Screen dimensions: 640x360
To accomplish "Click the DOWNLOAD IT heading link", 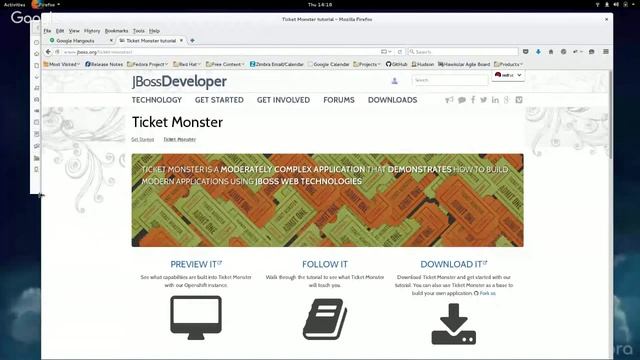I will pos(453,264).
